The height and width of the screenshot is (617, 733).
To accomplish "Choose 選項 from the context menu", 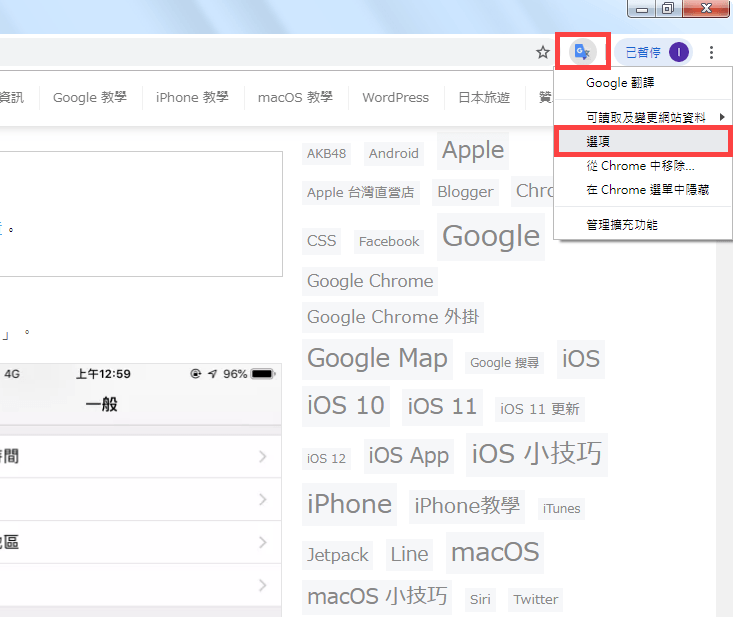I will pyautogui.click(x=643, y=141).
